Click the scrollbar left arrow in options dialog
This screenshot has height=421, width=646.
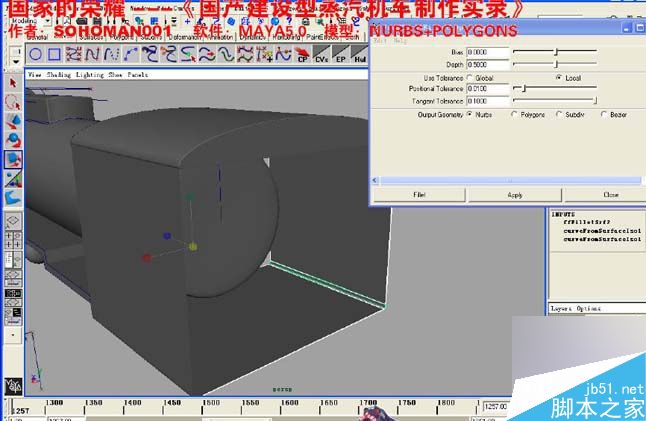click(x=375, y=180)
